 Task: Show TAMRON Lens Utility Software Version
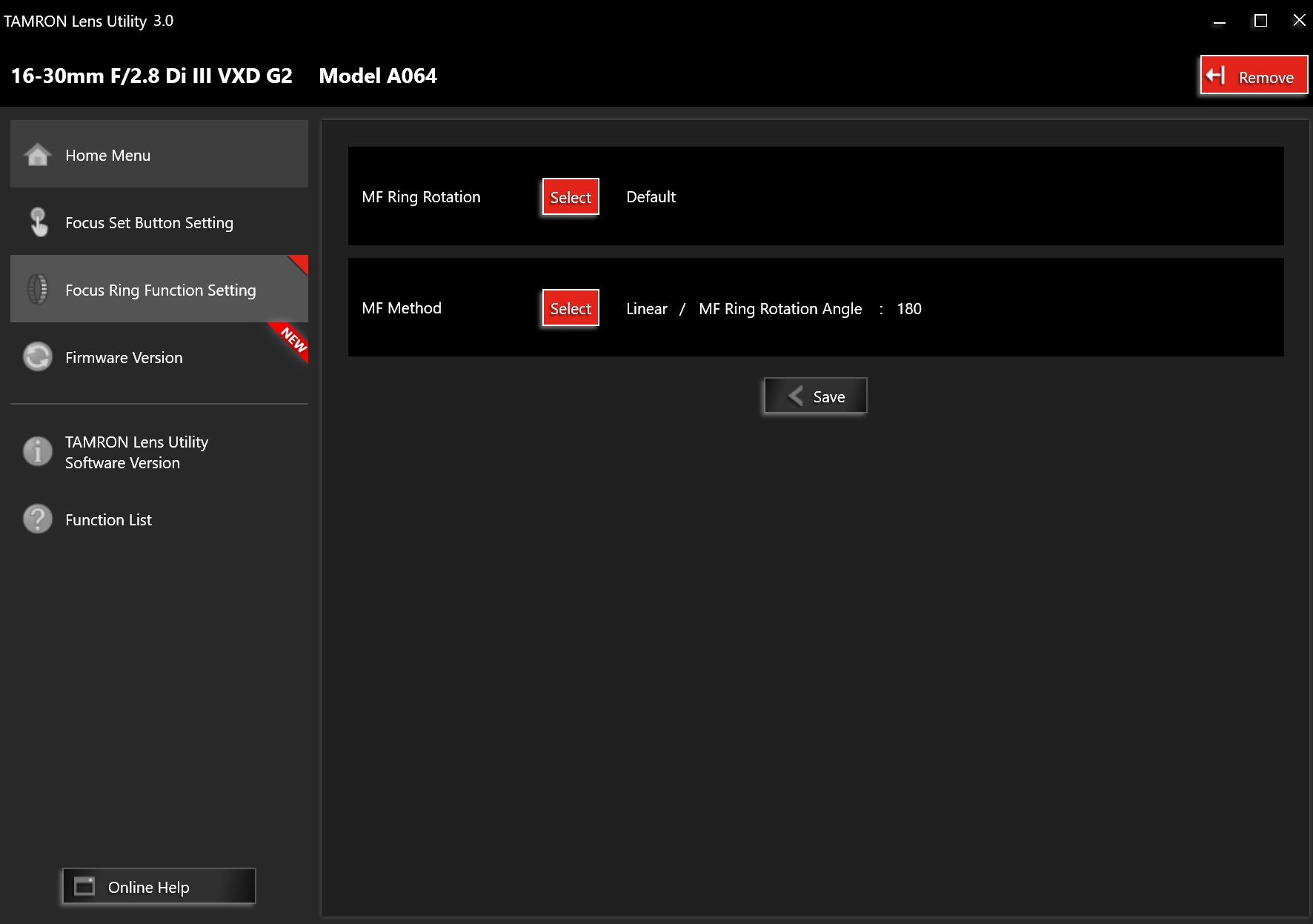pos(159,452)
